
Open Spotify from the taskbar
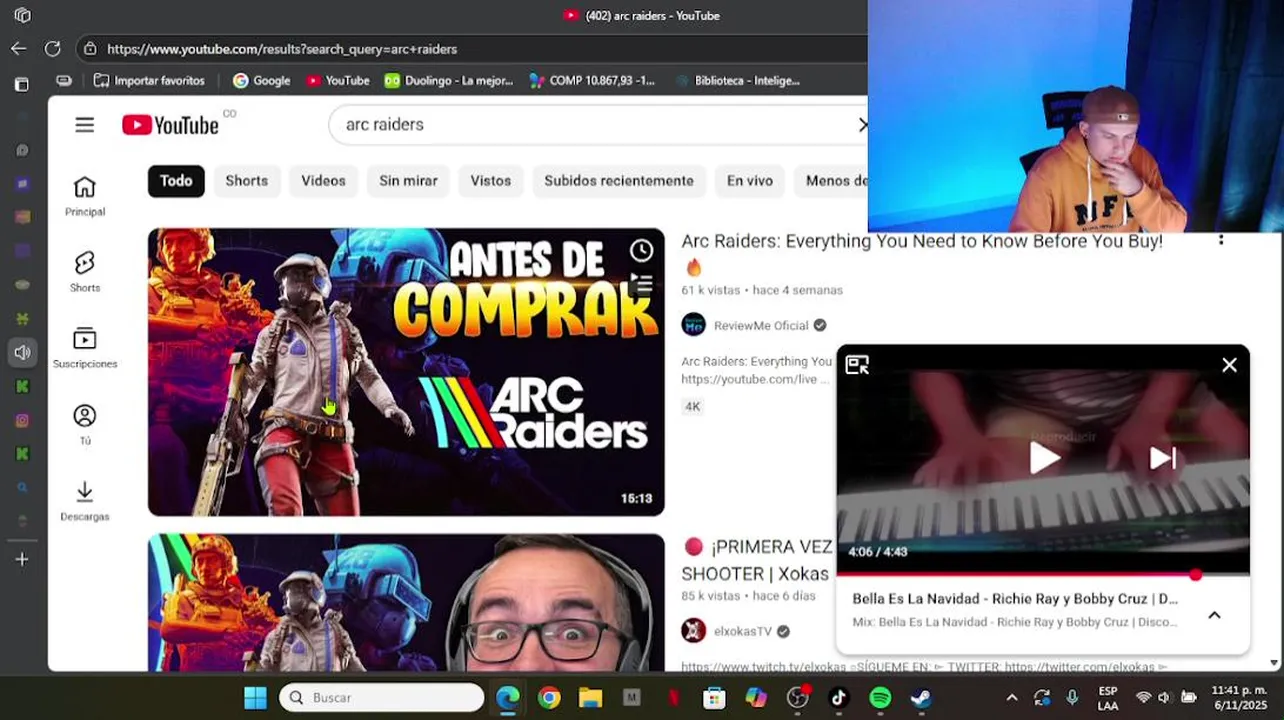[880, 698]
